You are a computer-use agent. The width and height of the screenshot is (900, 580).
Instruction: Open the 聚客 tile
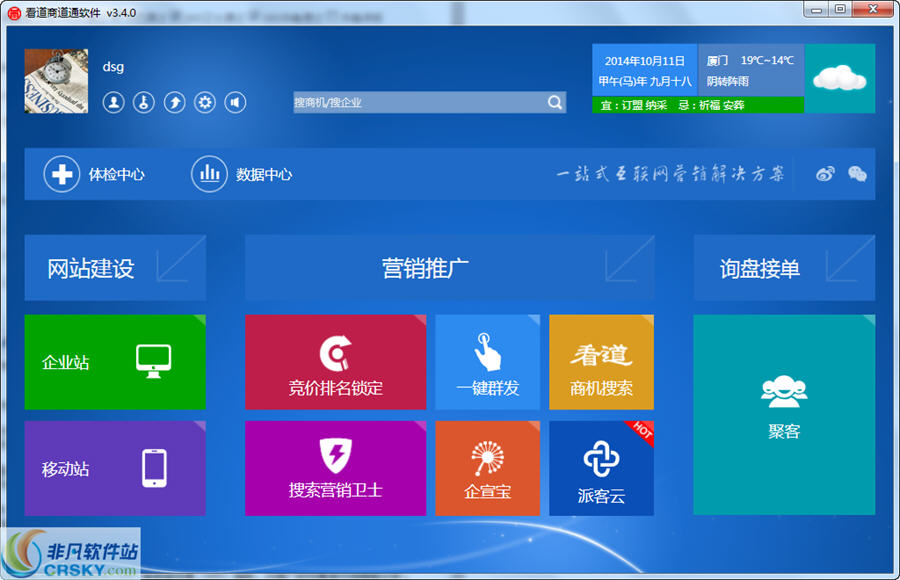[x=784, y=415]
